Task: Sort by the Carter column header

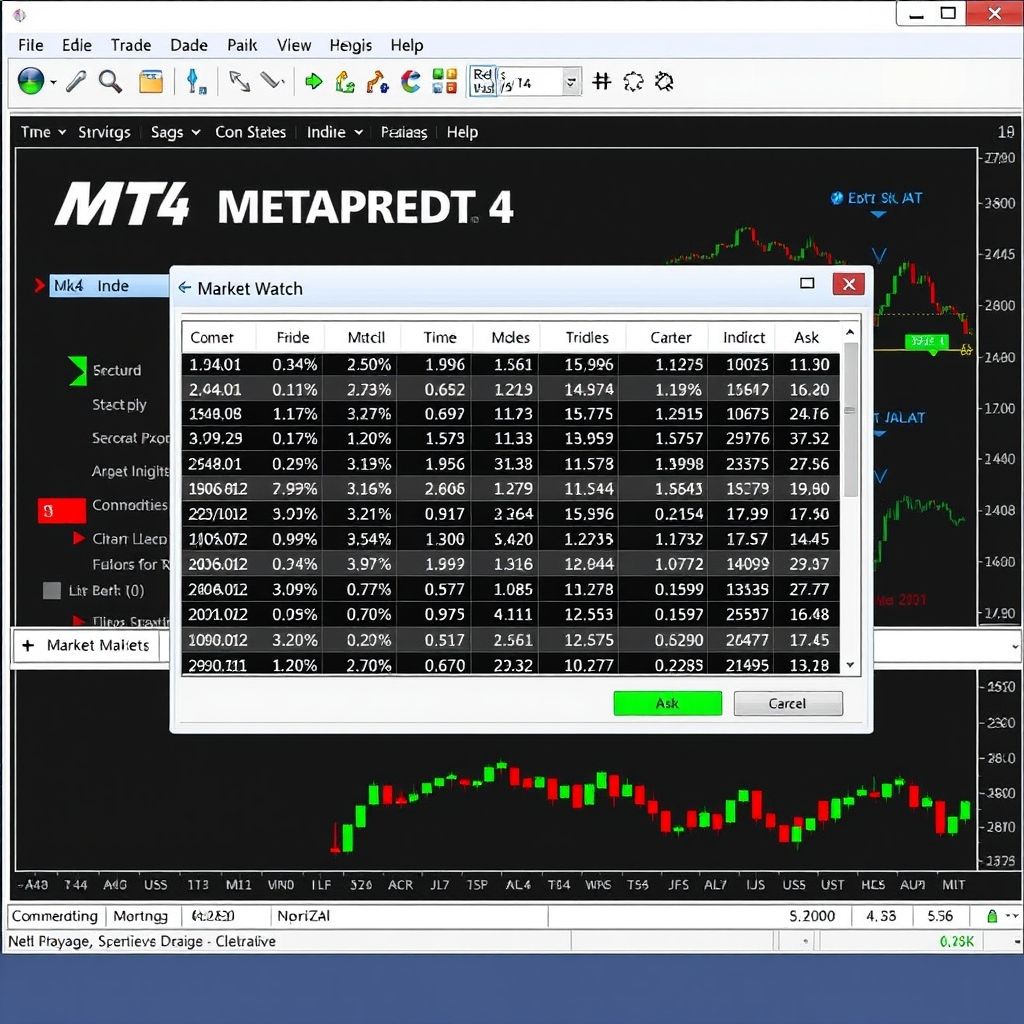Action: click(x=670, y=338)
